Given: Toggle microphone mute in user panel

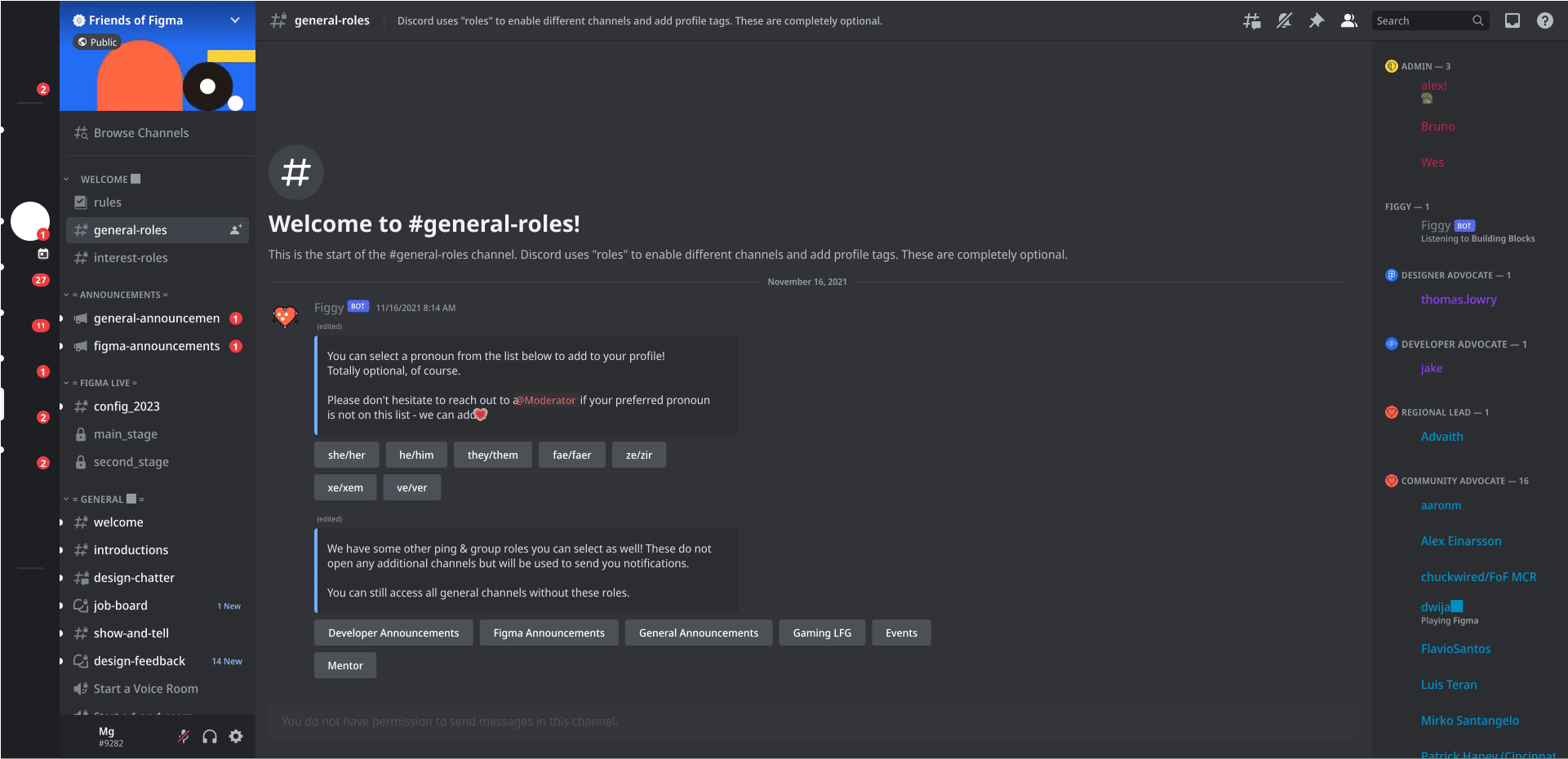Looking at the screenshot, I should tap(184, 736).
